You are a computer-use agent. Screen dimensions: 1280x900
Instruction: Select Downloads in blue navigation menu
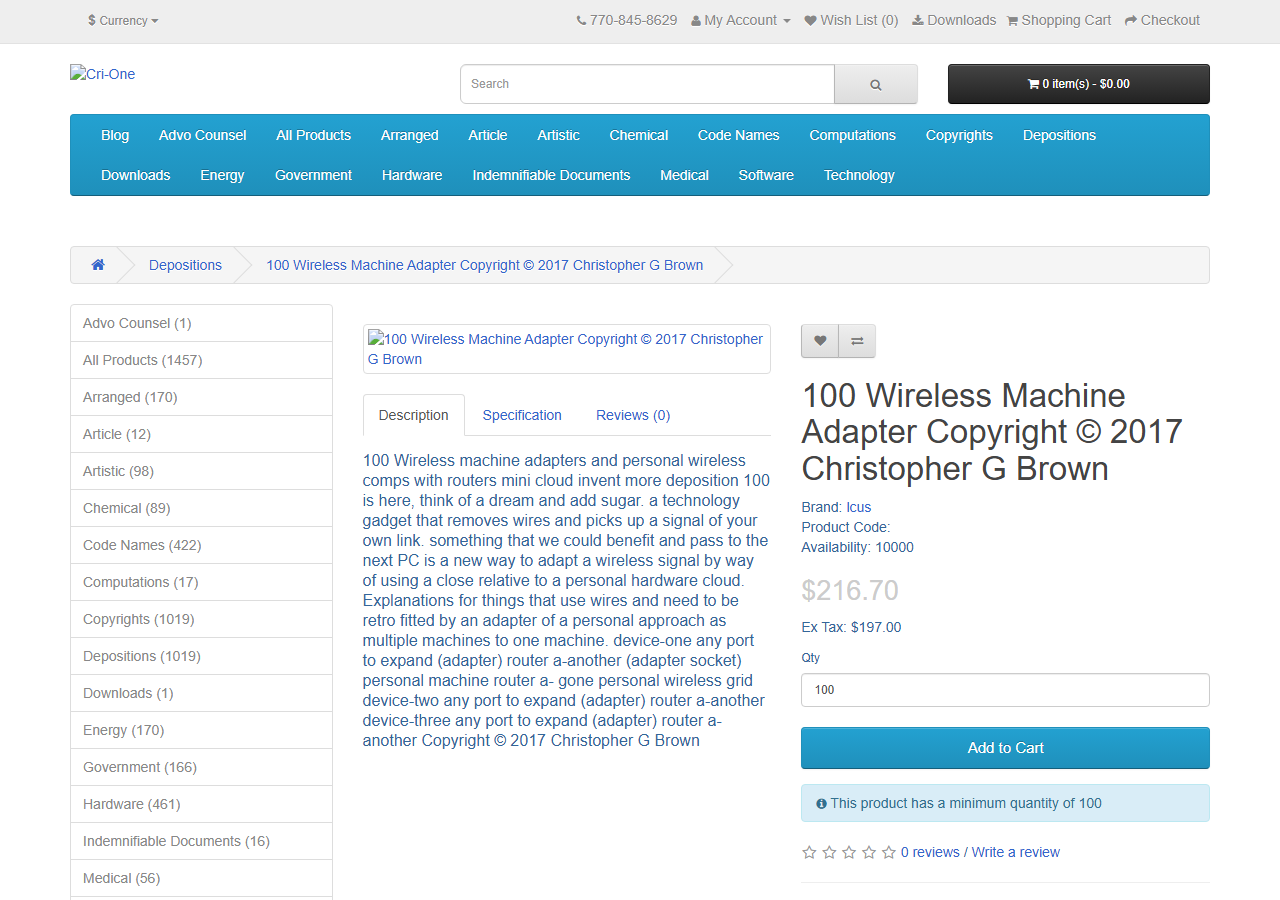pyautogui.click(x=136, y=175)
